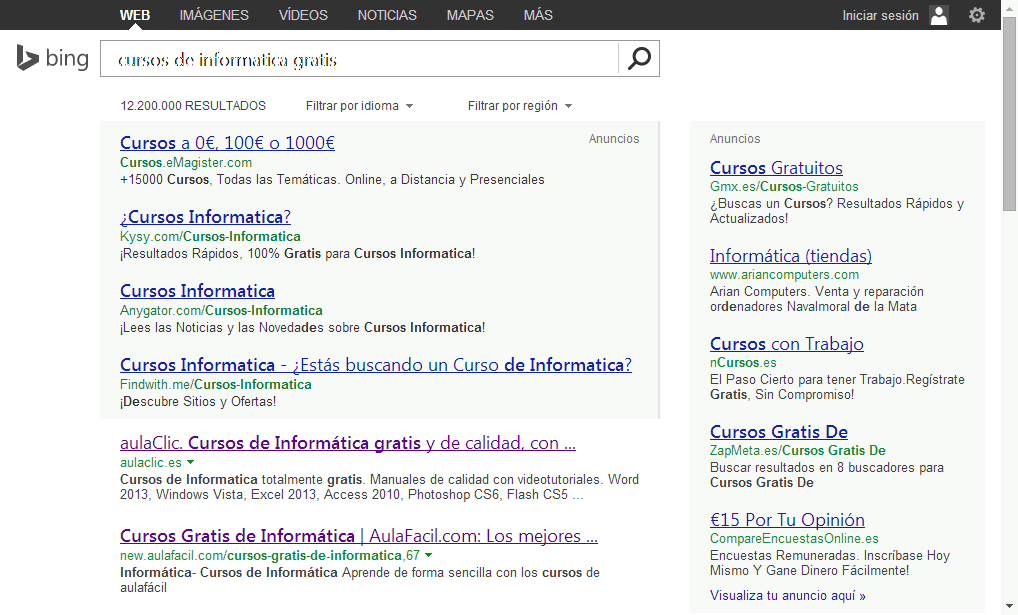The height and width of the screenshot is (615, 1018).
Task: Open the MÁS menu
Action: (538, 15)
